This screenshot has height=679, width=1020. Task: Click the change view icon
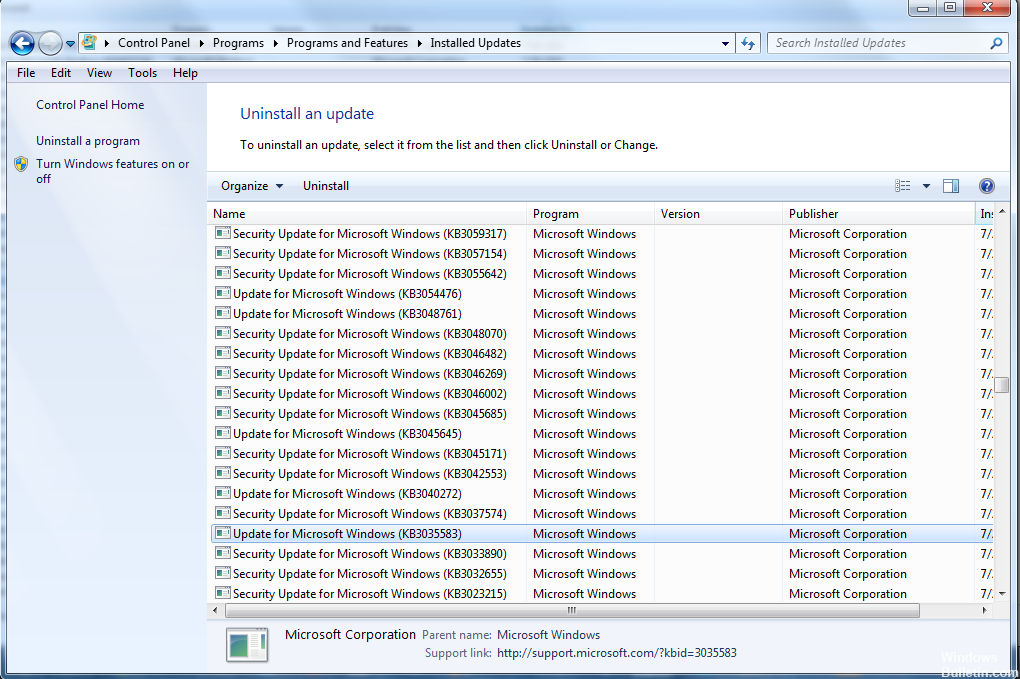[x=902, y=186]
